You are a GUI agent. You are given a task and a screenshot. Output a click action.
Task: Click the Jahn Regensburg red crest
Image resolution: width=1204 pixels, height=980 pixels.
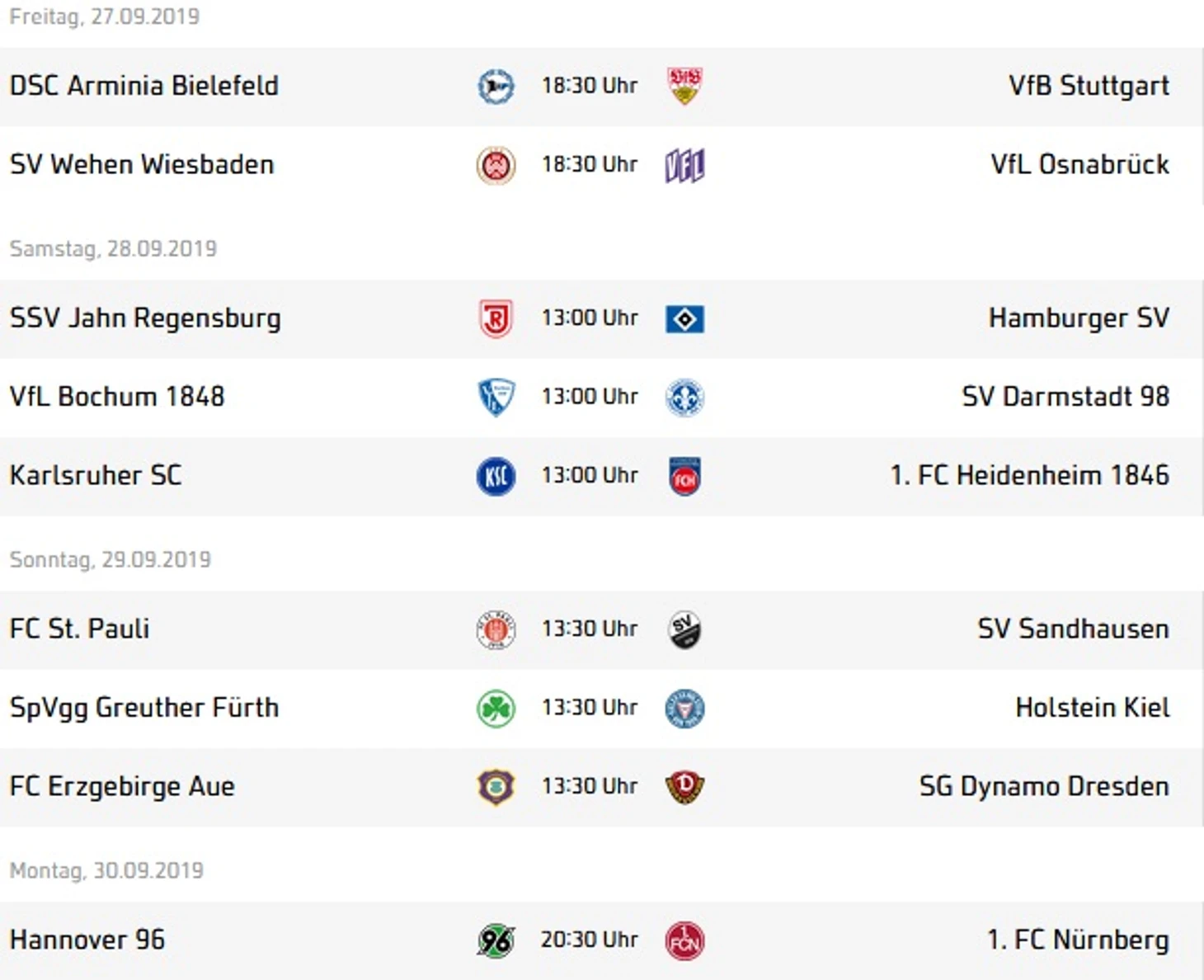click(x=496, y=318)
